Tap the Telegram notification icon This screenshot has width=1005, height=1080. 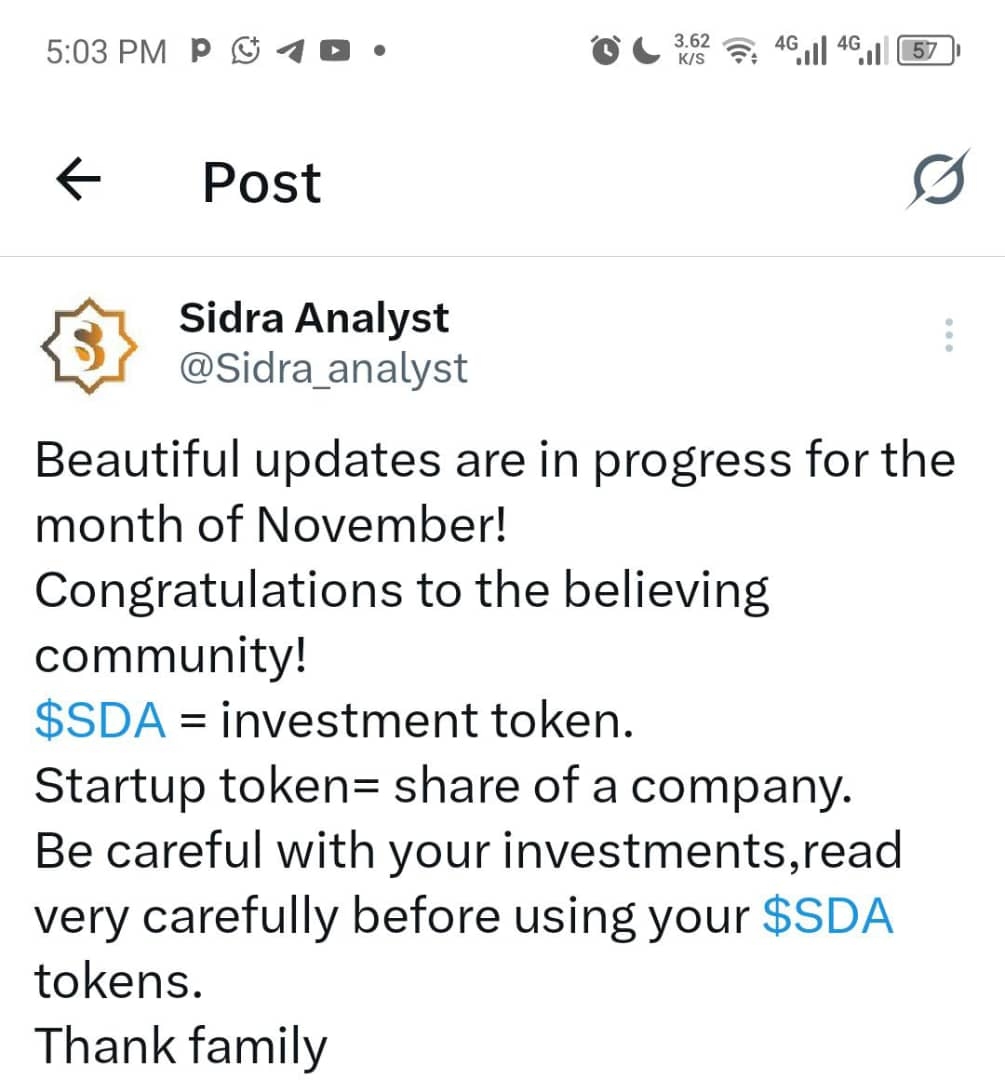289,51
